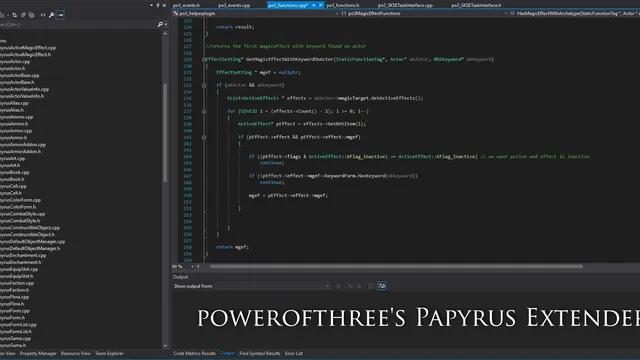Collapse the if (pEffect->effect) block

pyautogui.click(x=204, y=137)
